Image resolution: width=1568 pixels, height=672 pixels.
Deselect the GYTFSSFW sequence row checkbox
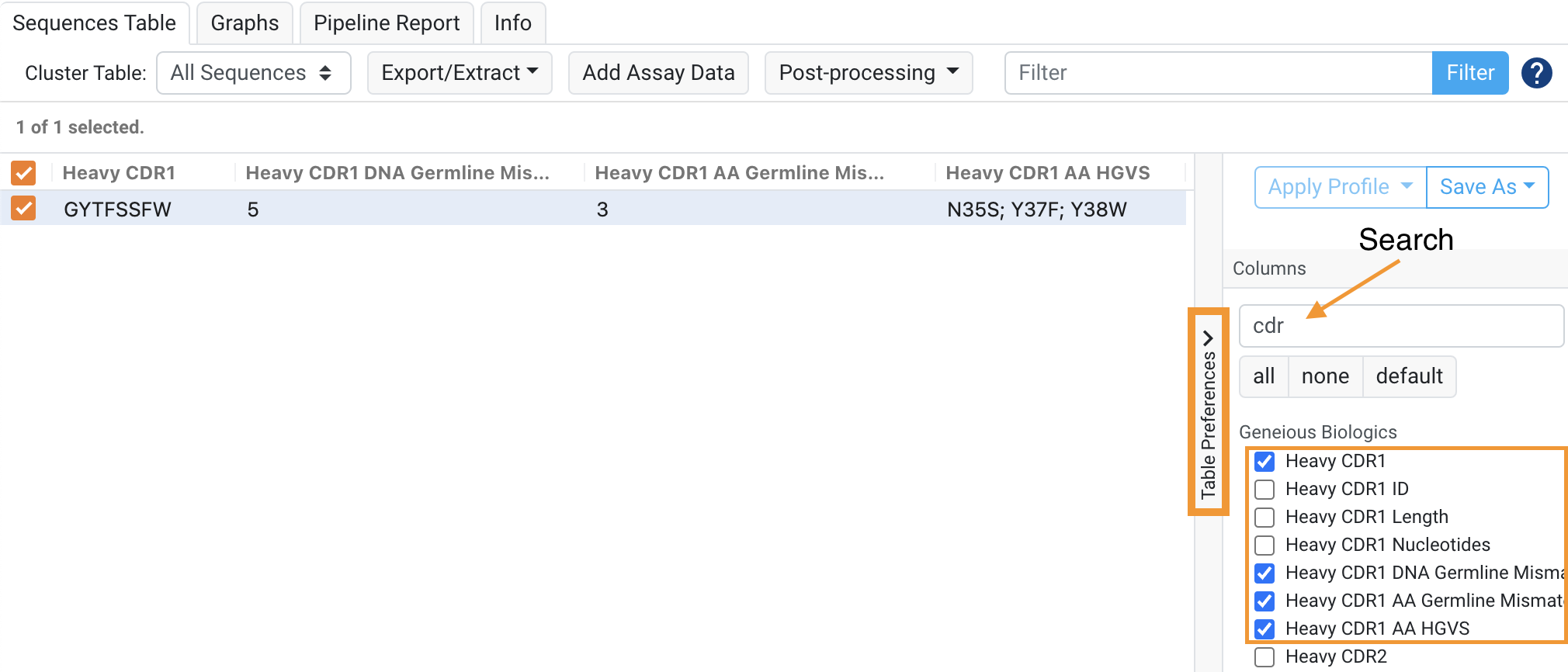click(23, 209)
